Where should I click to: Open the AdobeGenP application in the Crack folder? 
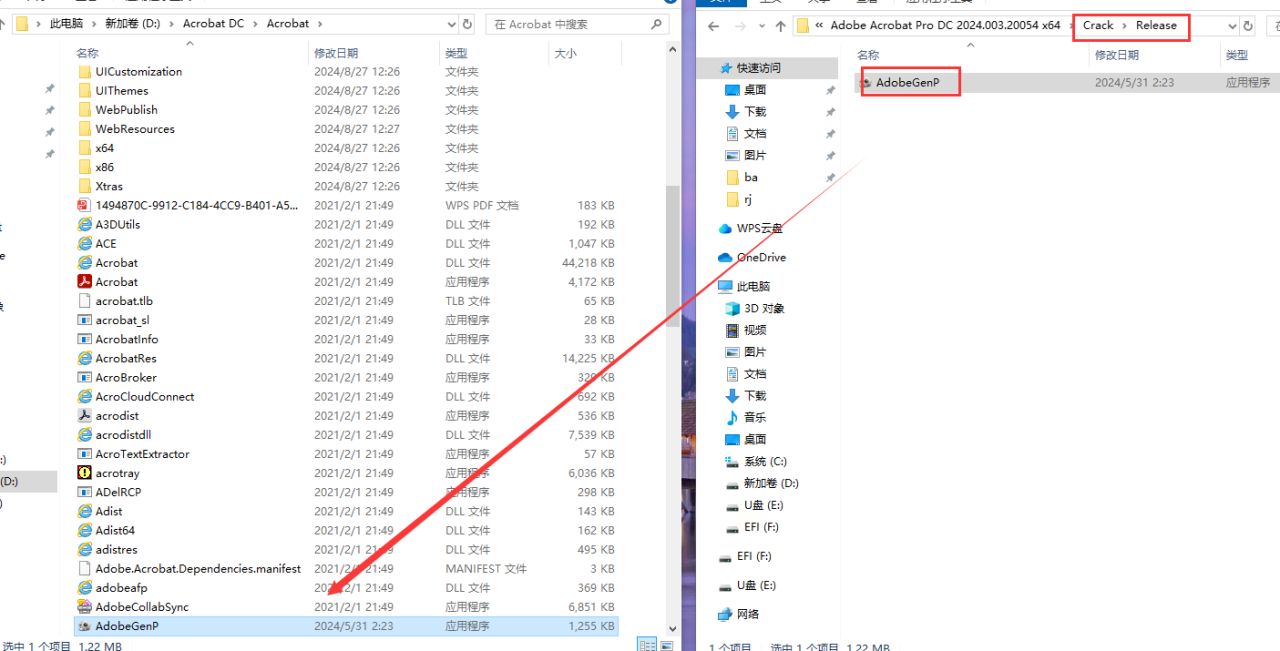(x=910, y=82)
